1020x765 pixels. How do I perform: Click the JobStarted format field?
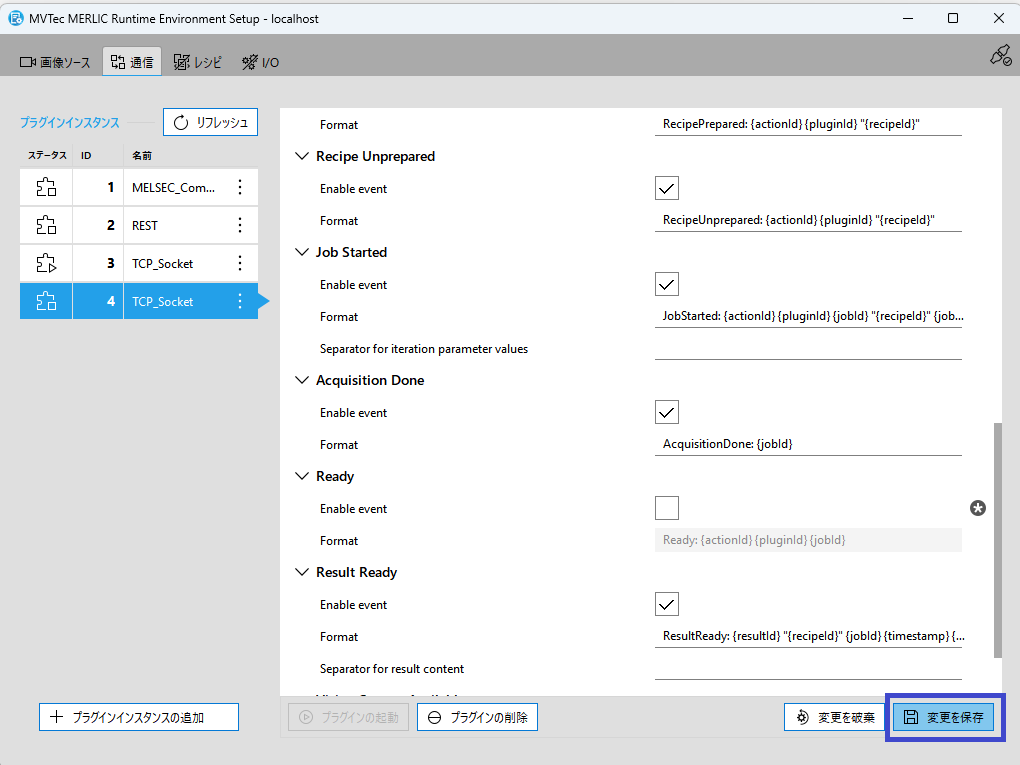pyautogui.click(x=808, y=316)
